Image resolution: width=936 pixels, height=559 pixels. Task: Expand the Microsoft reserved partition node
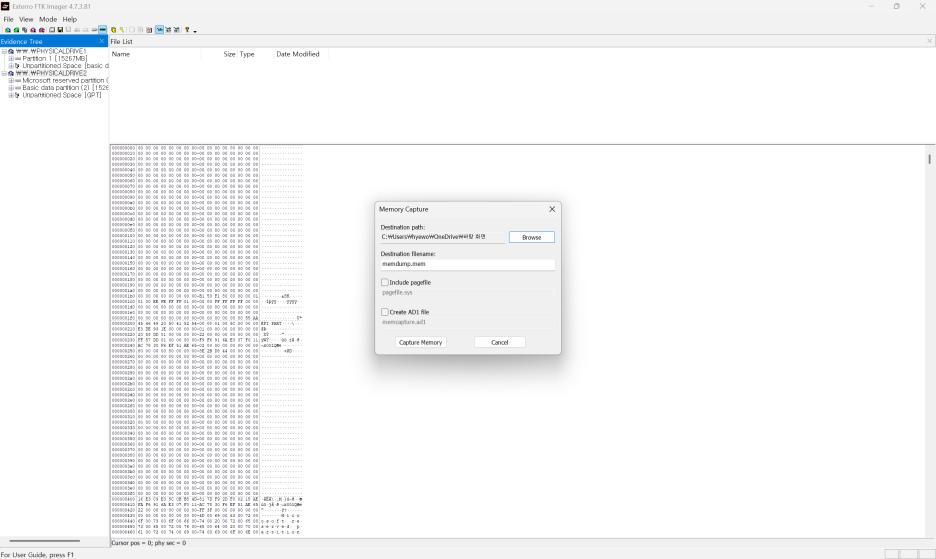click(x=11, y=81)
